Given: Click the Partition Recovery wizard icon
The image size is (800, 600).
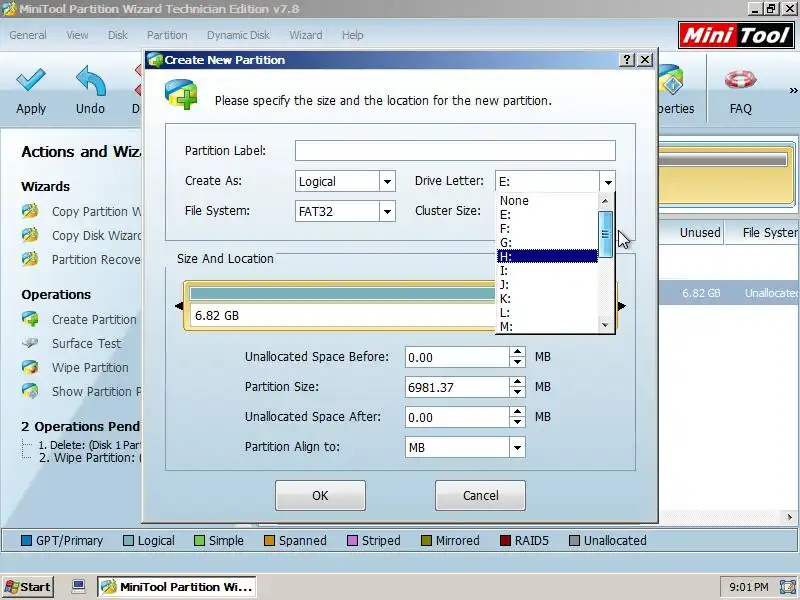Looking at the screenshot, I should [30, 259].
